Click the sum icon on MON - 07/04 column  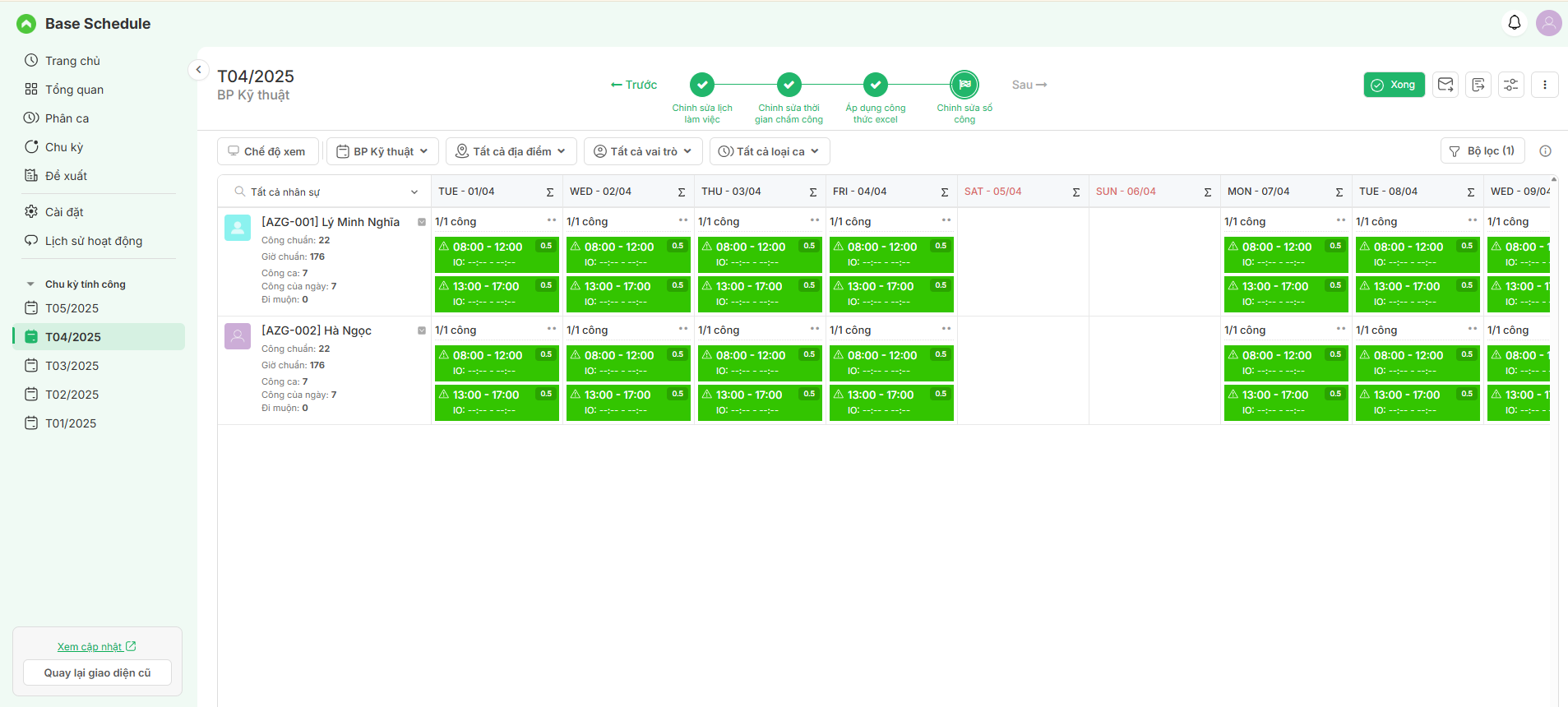[1339, 192]
